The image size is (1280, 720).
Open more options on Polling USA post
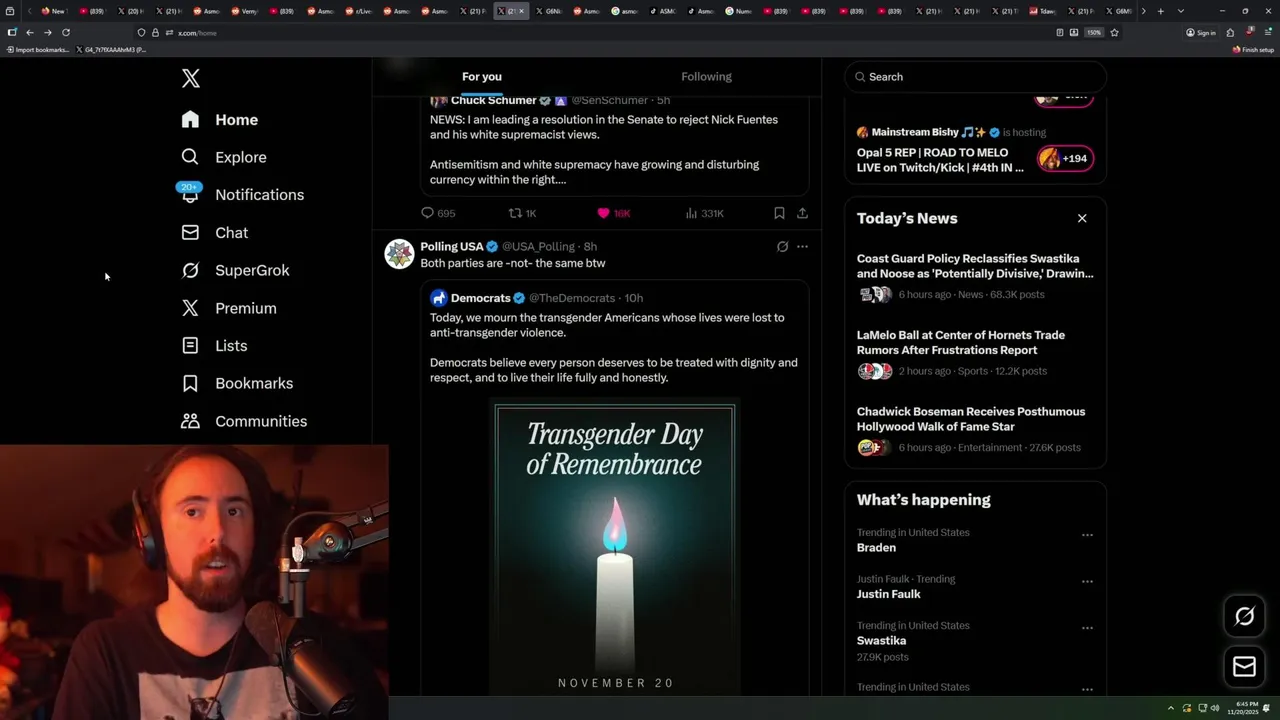(802, 246)
